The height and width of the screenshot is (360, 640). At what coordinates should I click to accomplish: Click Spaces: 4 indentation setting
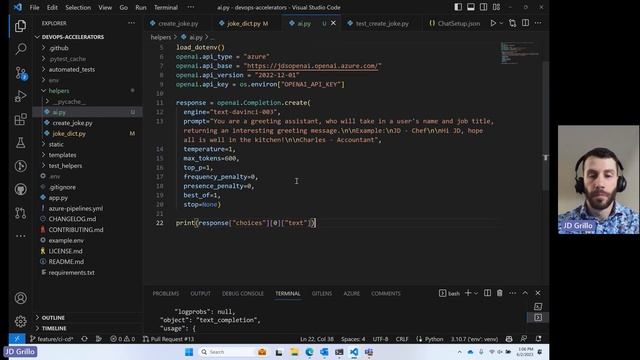(353, 339)
